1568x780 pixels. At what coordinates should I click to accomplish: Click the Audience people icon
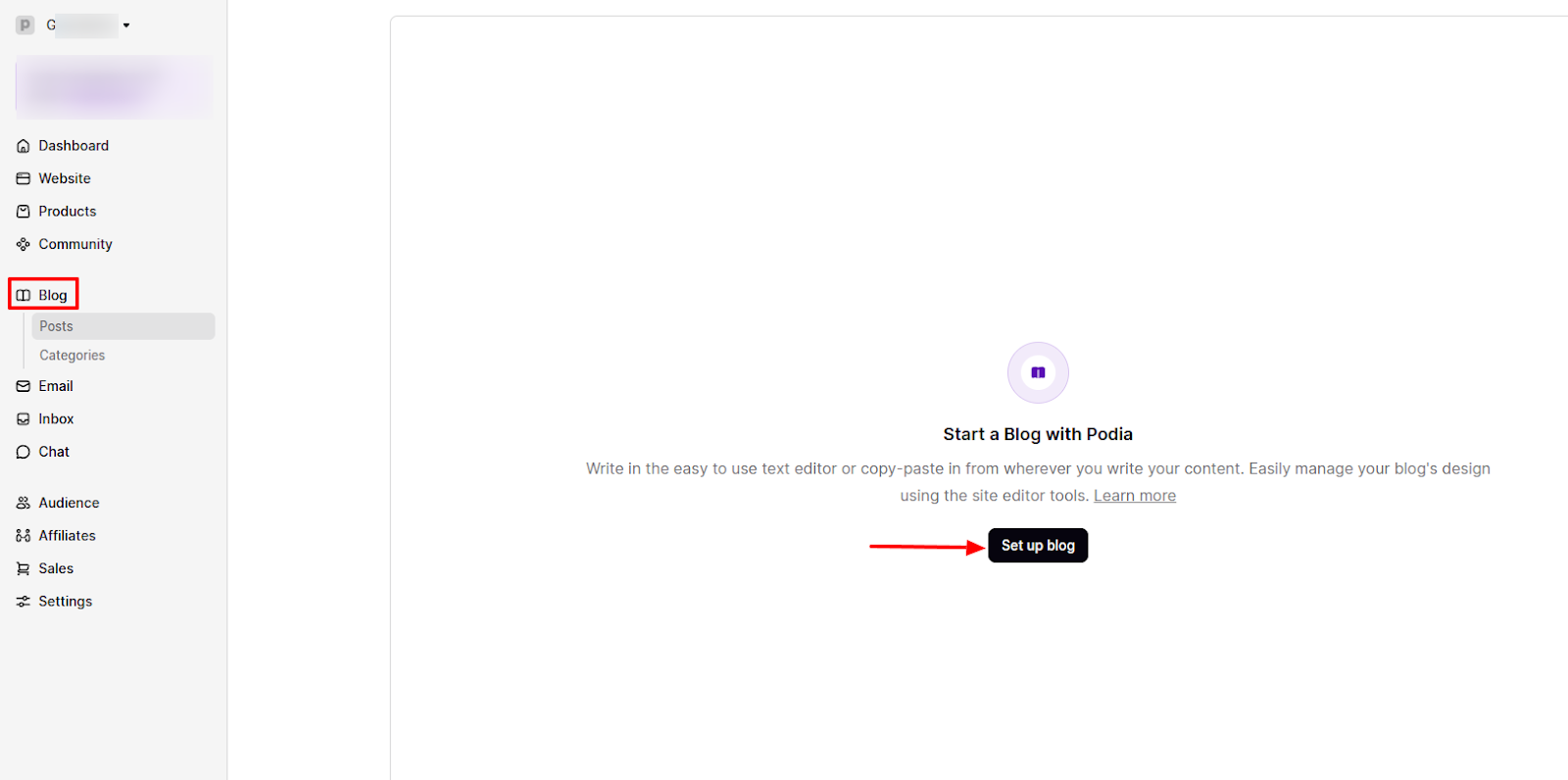[x=24, y=503]
